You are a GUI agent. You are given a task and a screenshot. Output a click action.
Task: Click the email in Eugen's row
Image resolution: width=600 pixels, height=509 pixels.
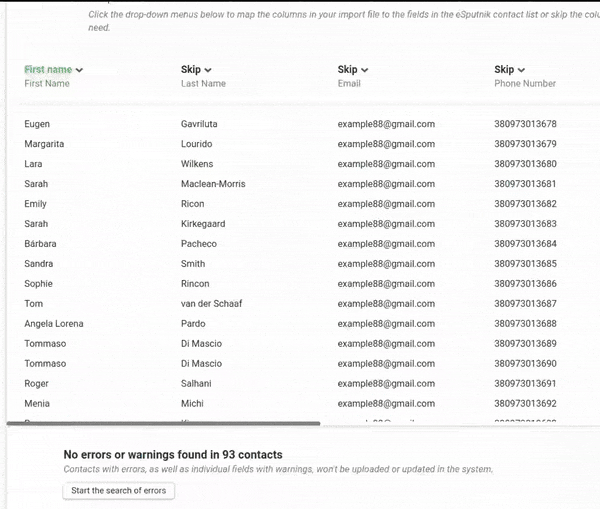[386, 124]
